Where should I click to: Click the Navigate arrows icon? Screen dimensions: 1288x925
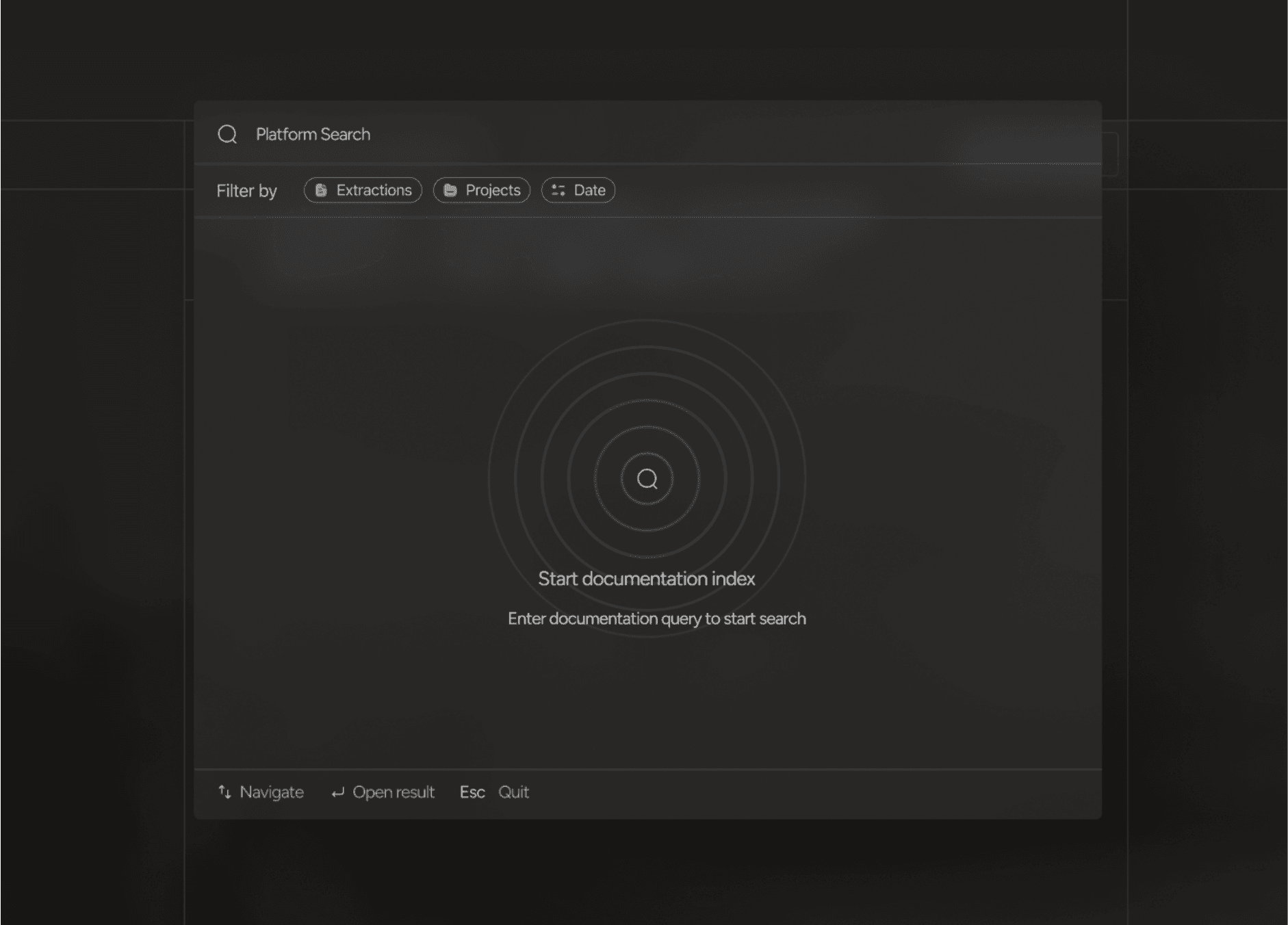[224, 792]
